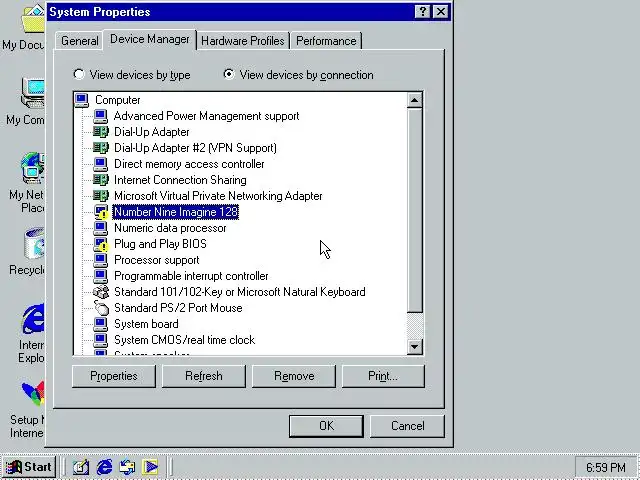The image size is (640, 480).
Task: Open the Start menu
Action: [29, 467]
